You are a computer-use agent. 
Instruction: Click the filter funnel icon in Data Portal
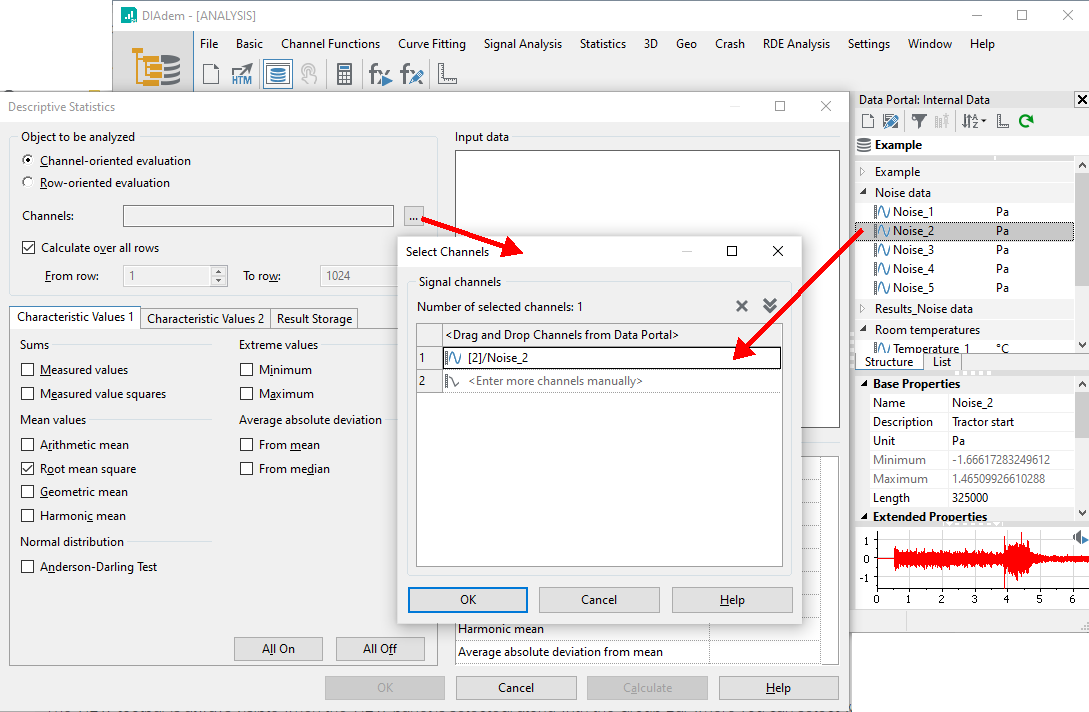click(x=918, y=121)
